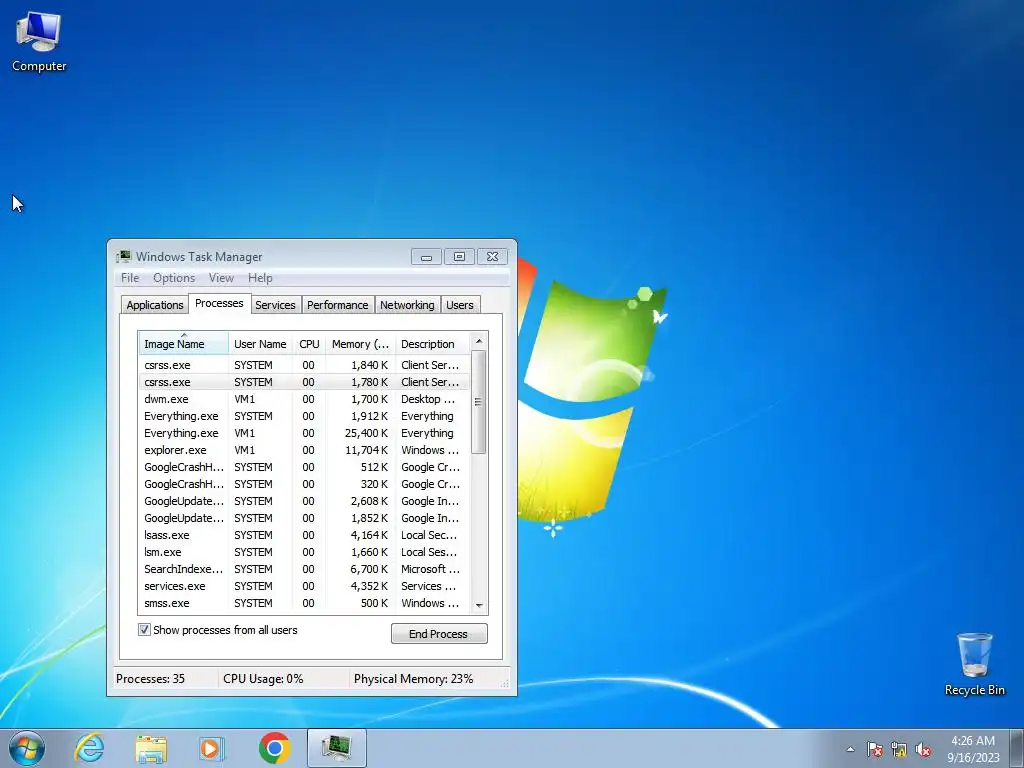Select the lsass.exe process row
The height and width of the screenshot is (768, 1024).
(304, 535)
